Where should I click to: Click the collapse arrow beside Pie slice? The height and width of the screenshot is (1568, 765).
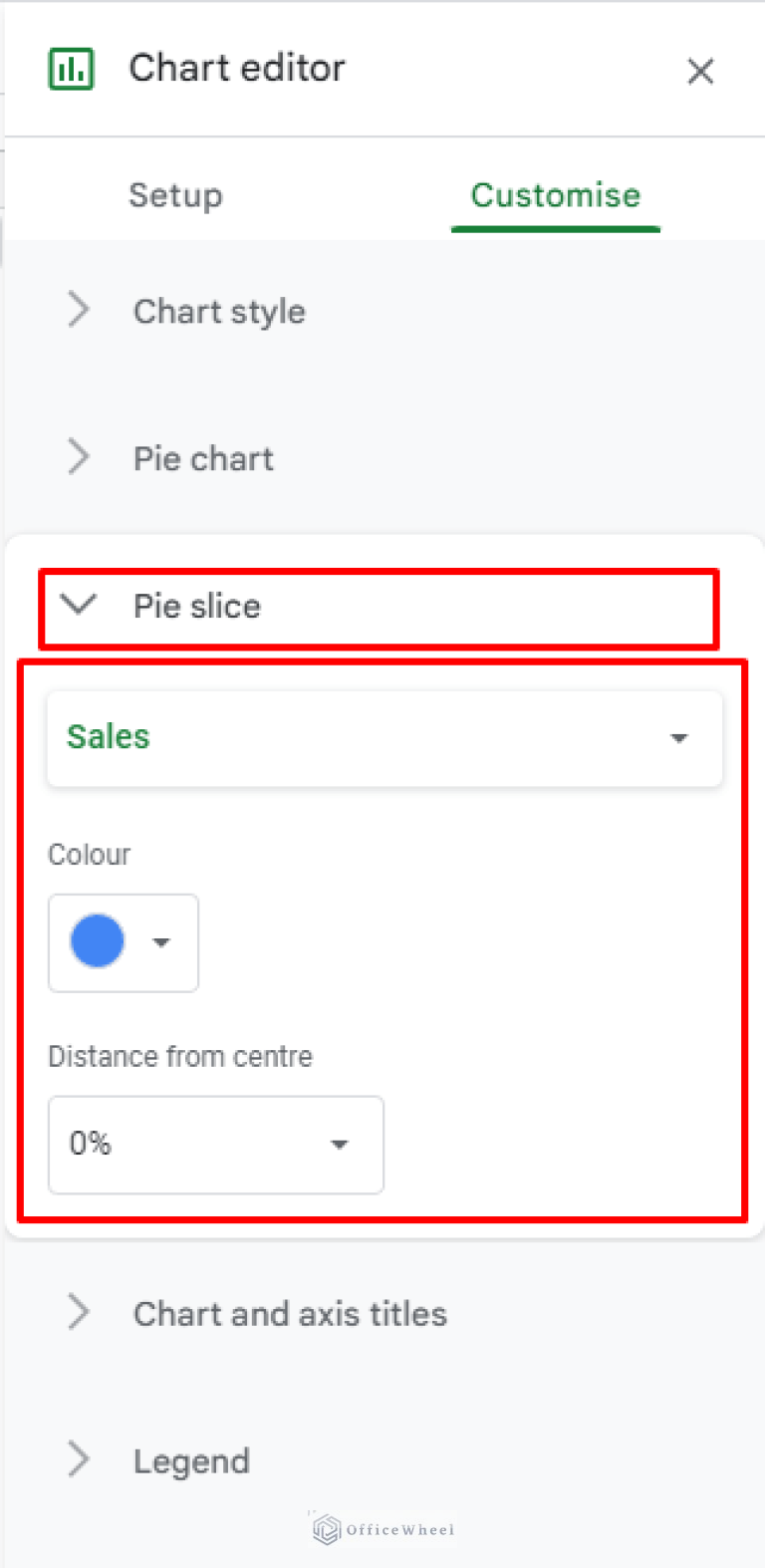[x=79, y=604]
